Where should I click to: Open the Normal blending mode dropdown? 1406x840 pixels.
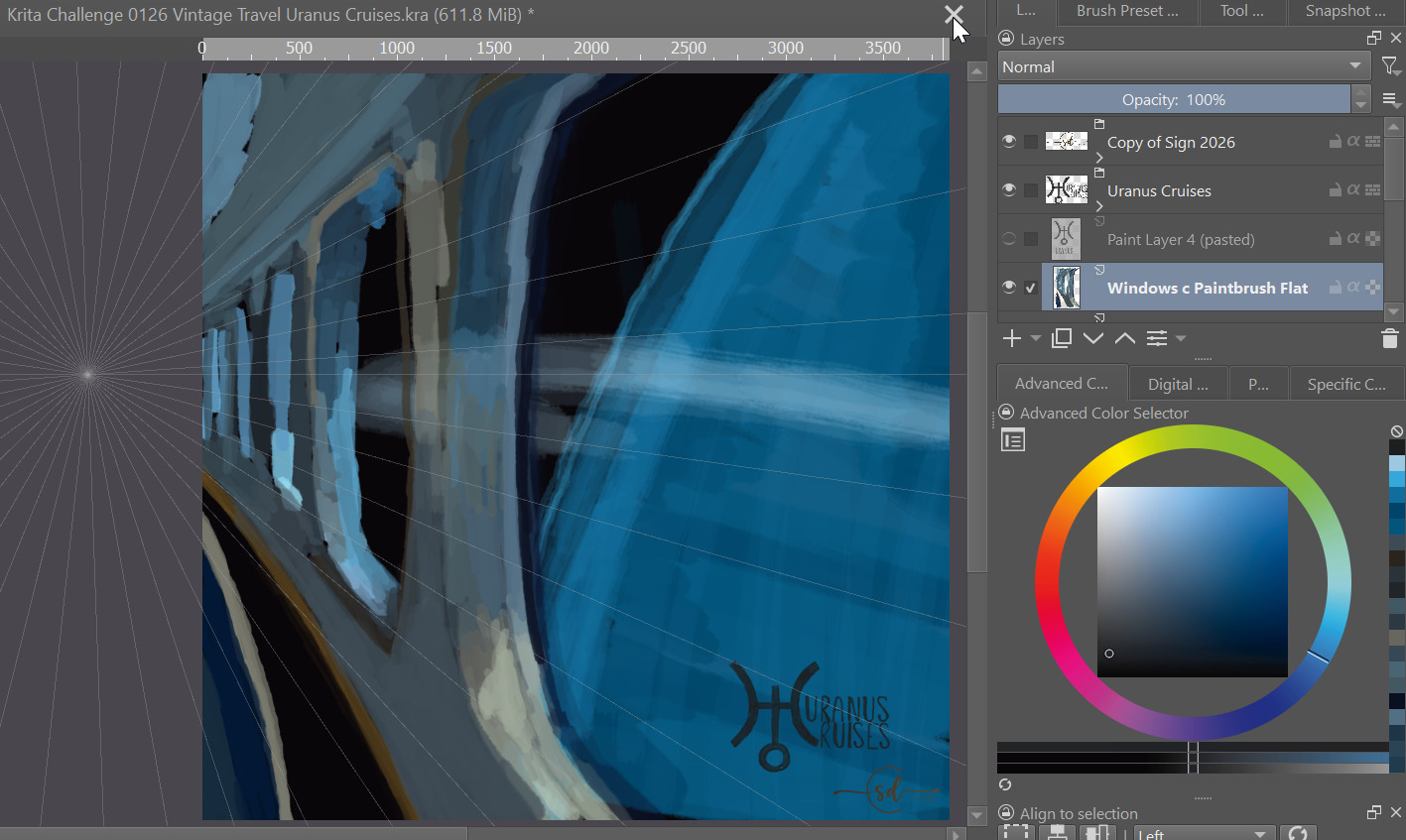pyautogui.click(x=1183, y=66)
